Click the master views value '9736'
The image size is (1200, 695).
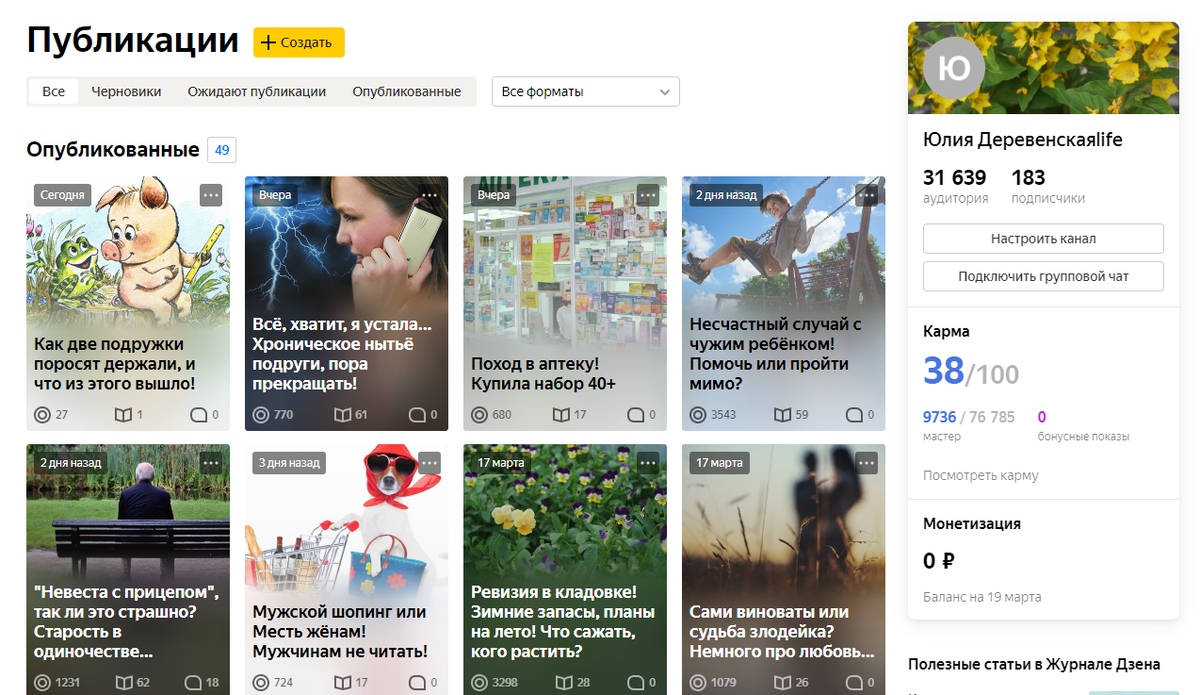click(x=940, y=417)
